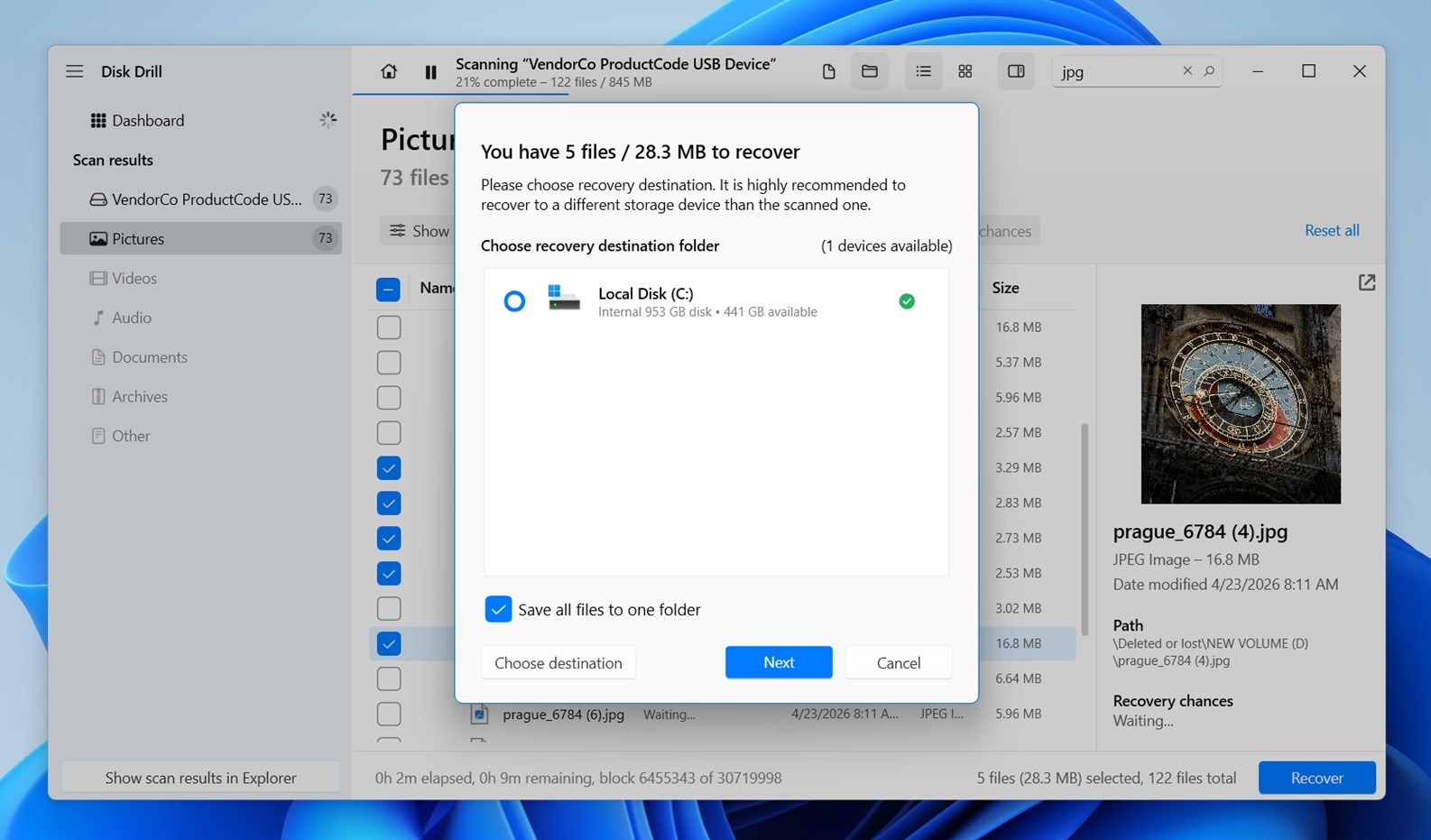Click the astronomical clock preview thumbnail
Viewport: 1431px width, 840px height.
tap(1241, 403)
